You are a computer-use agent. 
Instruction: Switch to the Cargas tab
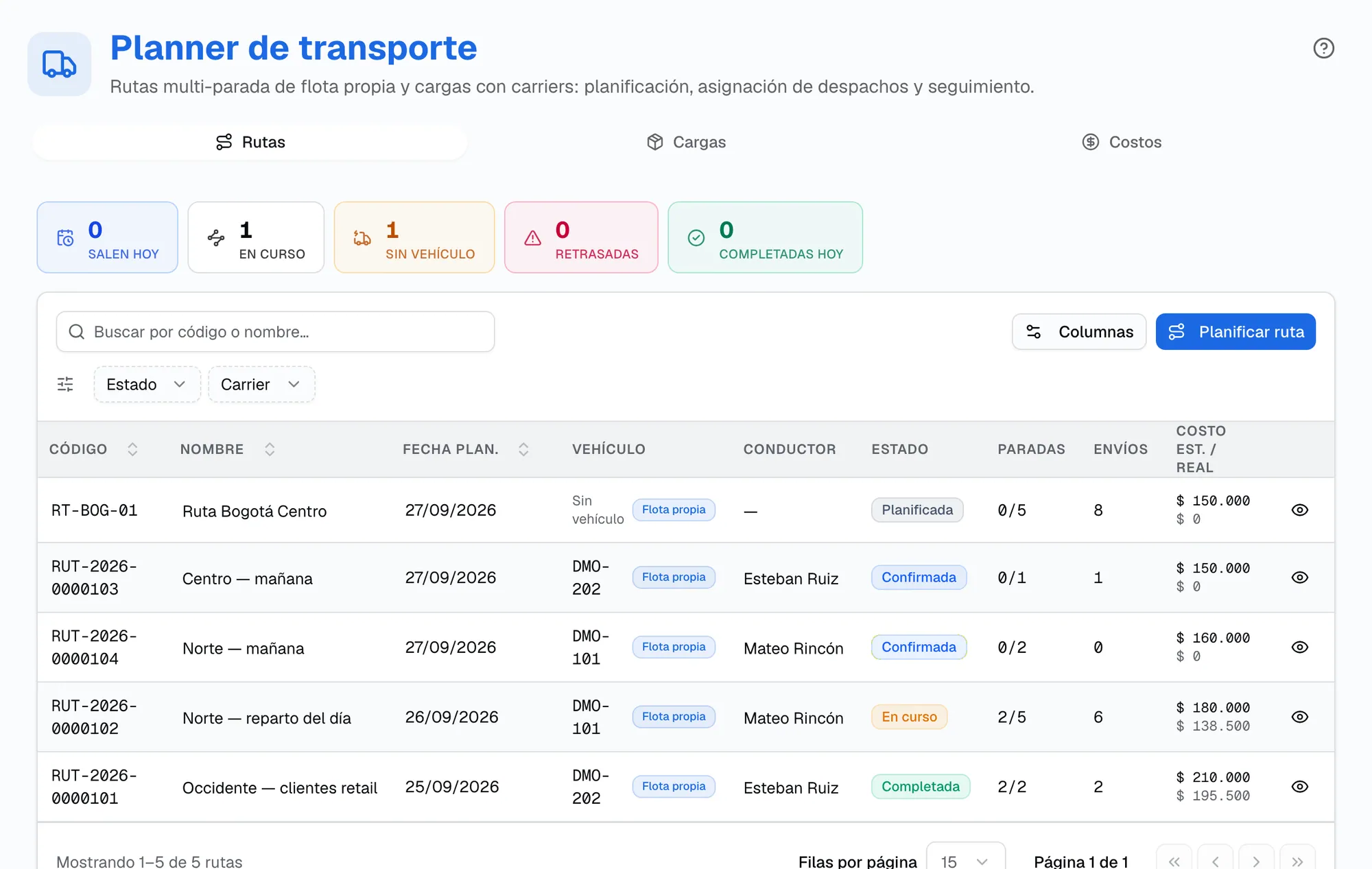[x=686, y=142]
